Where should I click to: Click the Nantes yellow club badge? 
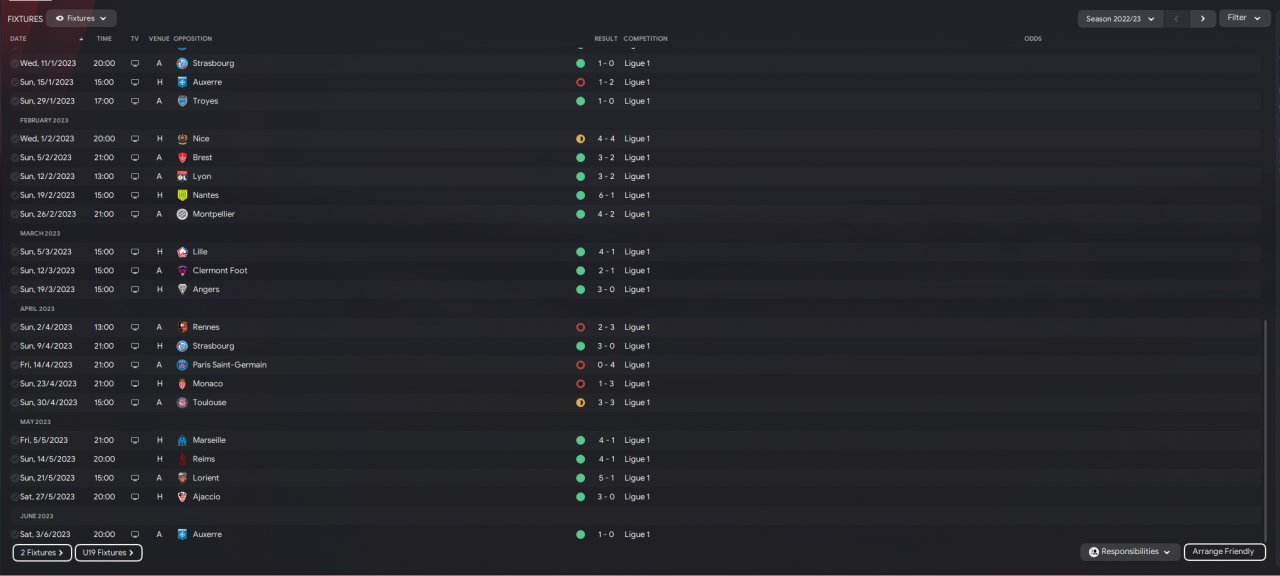pos(182,195)
